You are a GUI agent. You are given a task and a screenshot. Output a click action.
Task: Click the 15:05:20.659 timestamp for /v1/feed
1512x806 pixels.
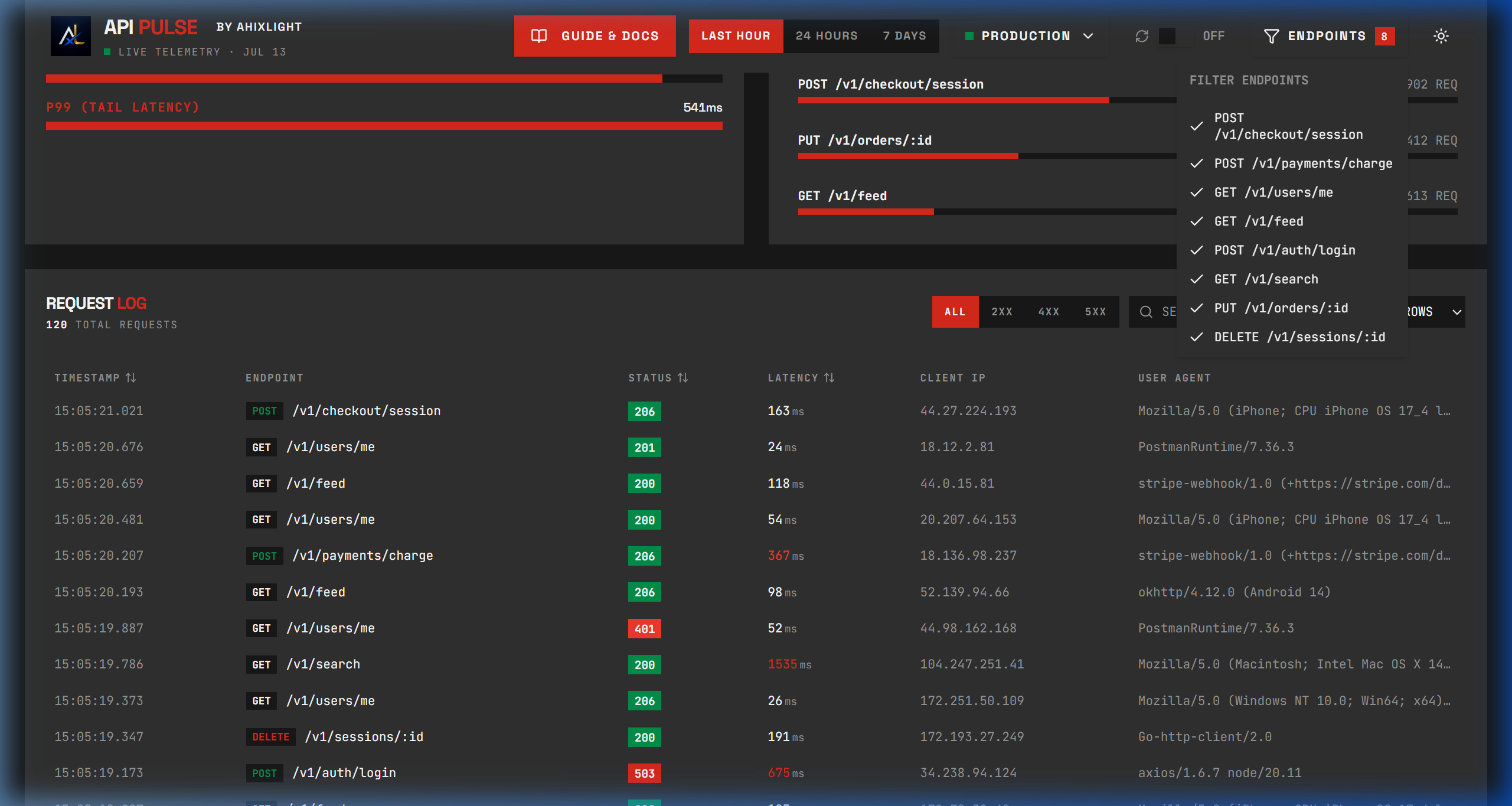[99, 484]
